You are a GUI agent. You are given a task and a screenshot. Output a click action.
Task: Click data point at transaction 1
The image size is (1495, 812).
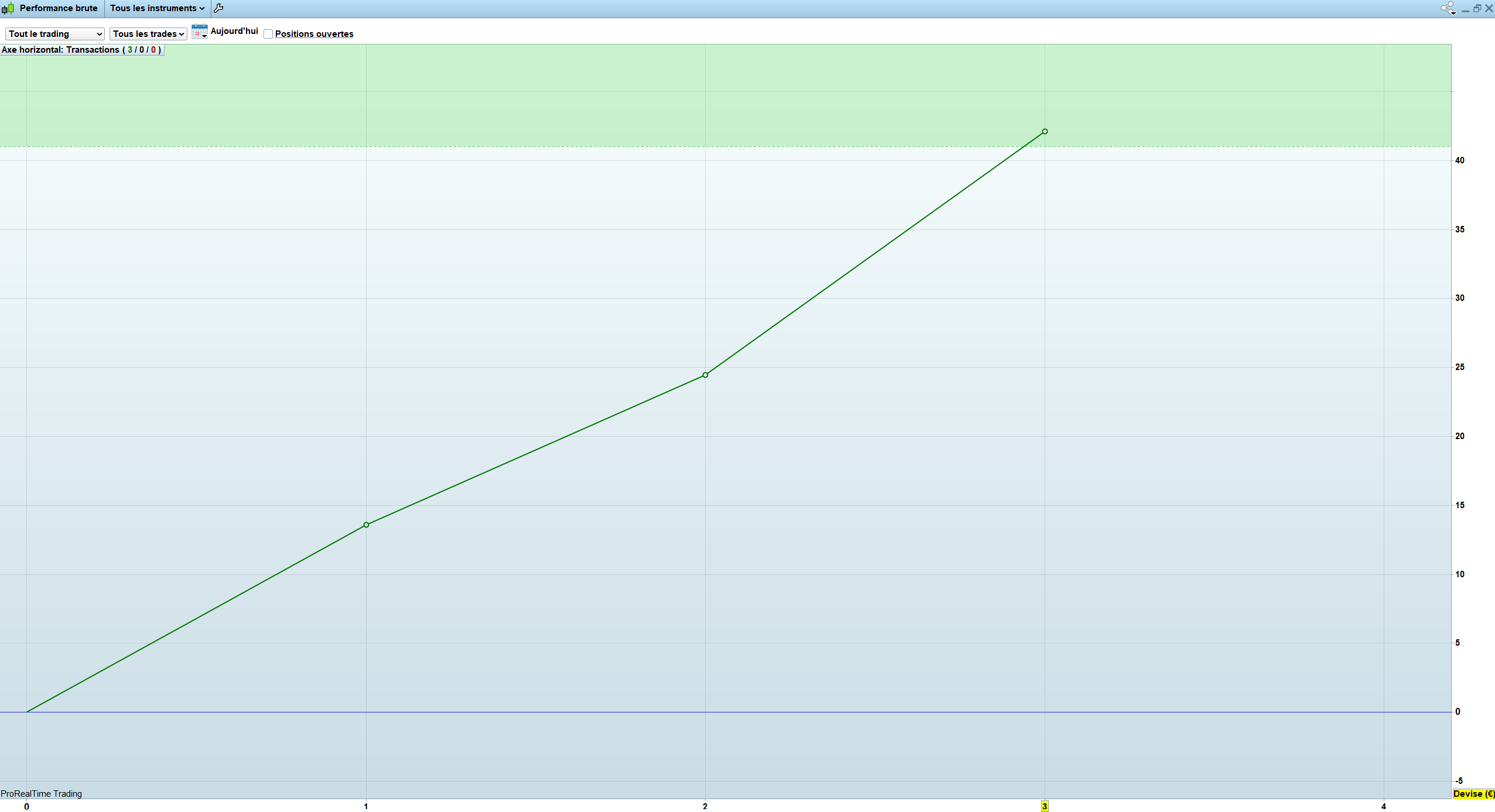click(x=366, y=525)
